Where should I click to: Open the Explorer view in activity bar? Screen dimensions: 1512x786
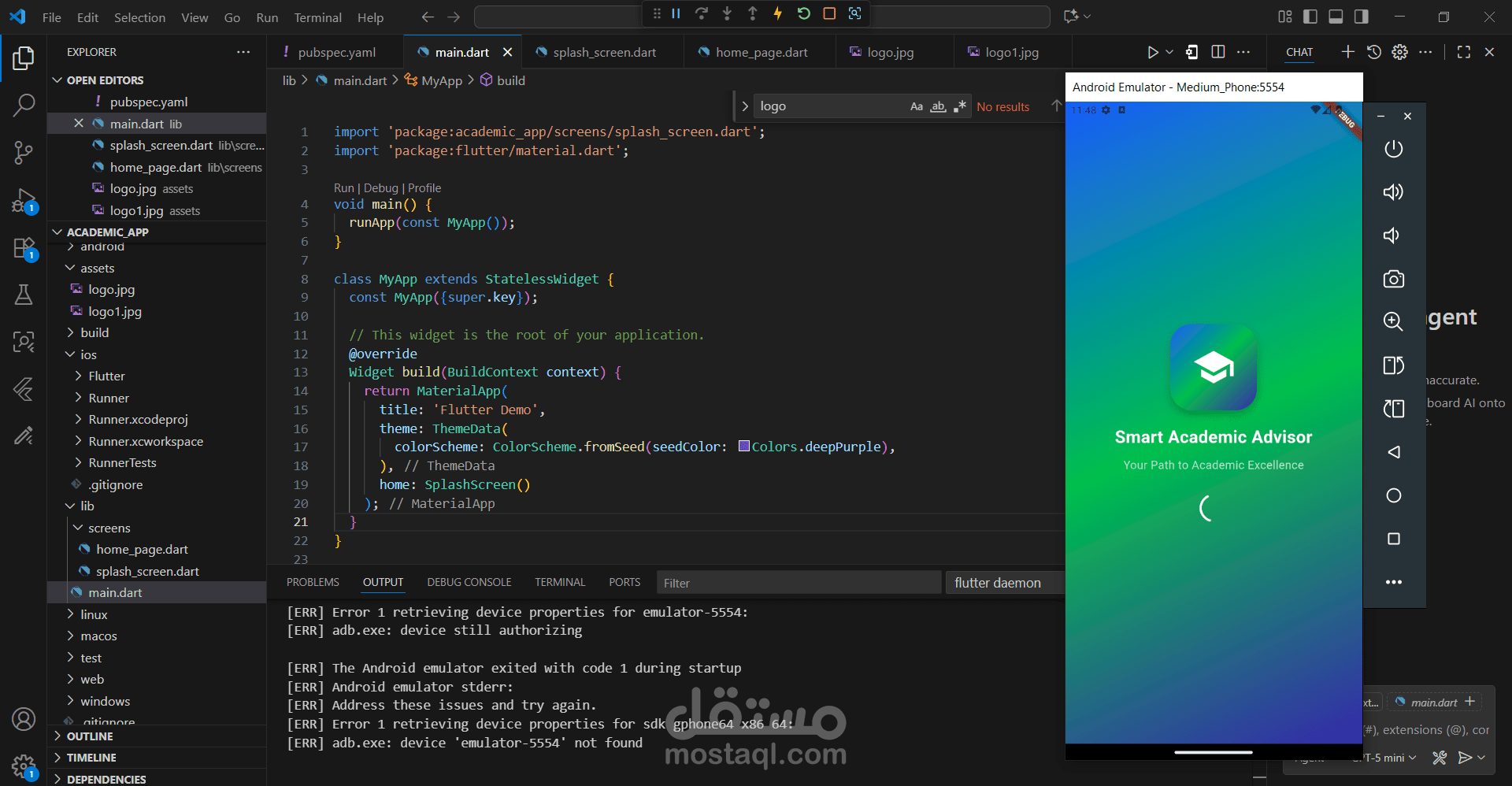(x=24, y=58)
